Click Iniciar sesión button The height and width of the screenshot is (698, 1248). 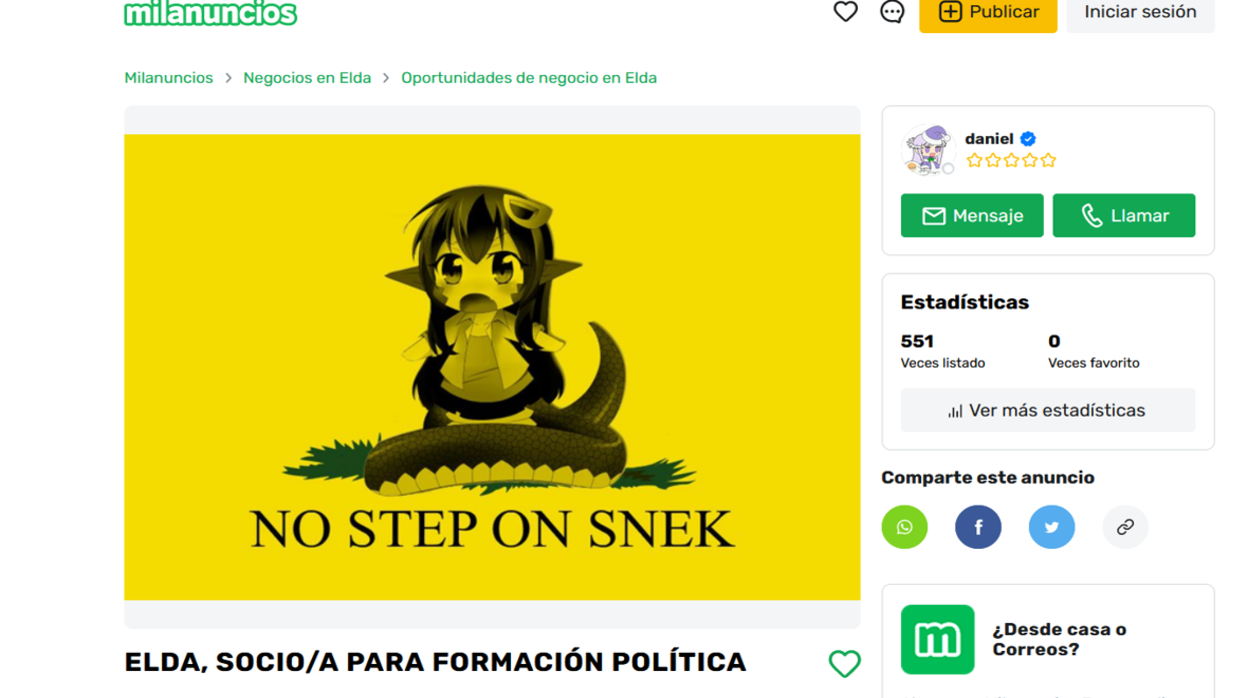(x=1140, y=13)
